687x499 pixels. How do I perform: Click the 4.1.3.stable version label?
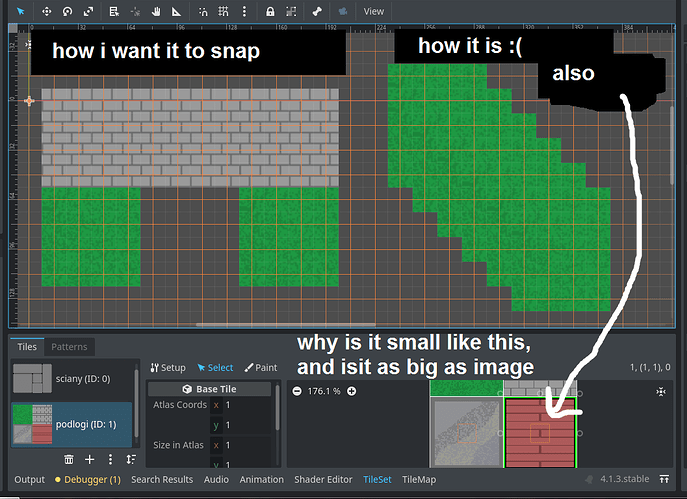coord(624,479)
